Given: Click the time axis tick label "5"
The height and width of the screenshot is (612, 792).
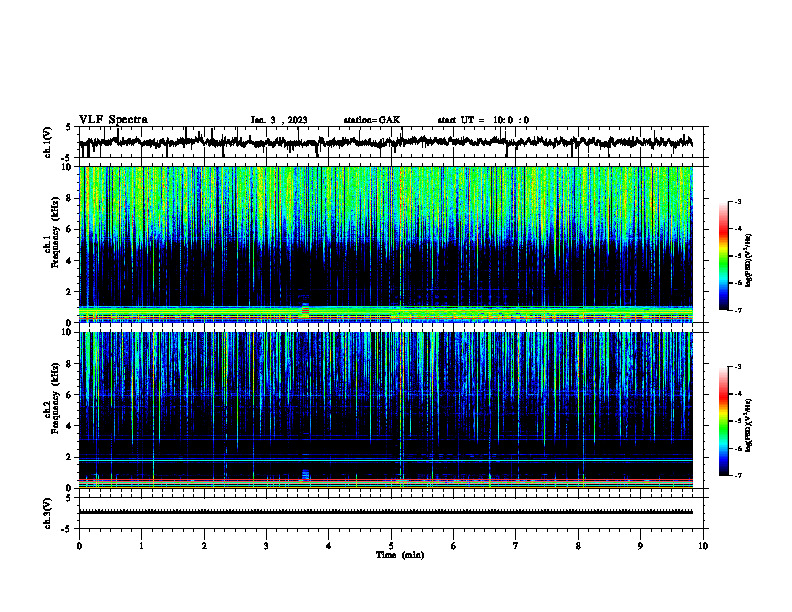Looking at the screenshot, I should pyautogui.click(x=391, y=546).
